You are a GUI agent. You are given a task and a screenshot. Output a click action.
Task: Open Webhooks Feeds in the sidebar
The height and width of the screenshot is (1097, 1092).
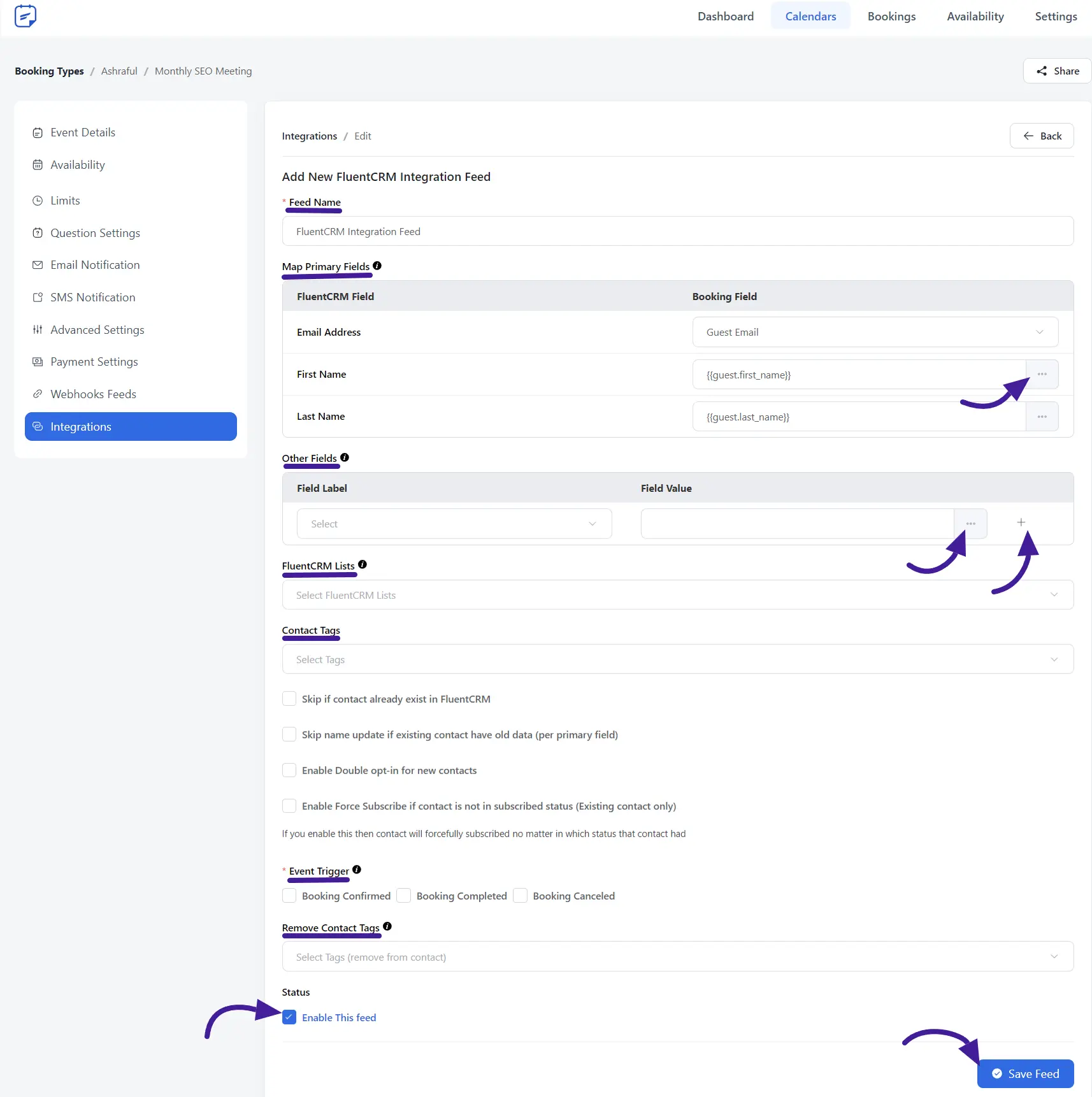[x=131, y=394]
